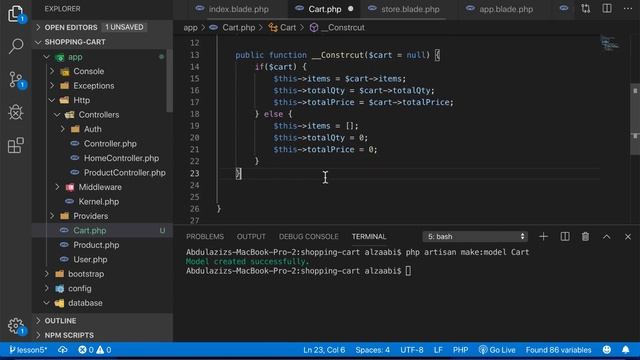This screenshot has width=640, height=360.
Task: Close the terminal panel
Action: (x=628, y=236)
